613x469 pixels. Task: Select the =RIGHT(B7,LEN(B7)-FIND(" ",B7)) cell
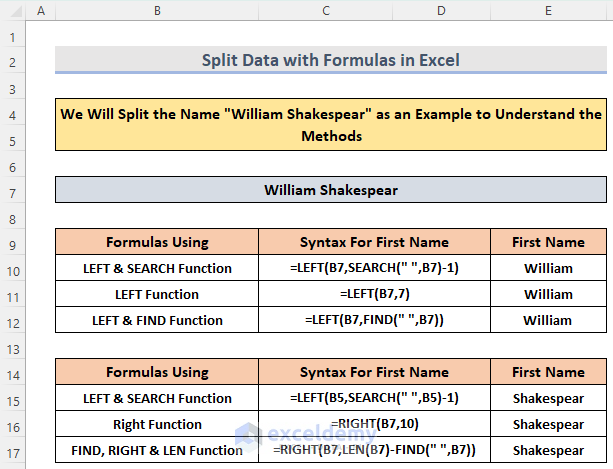pos(374,450)
